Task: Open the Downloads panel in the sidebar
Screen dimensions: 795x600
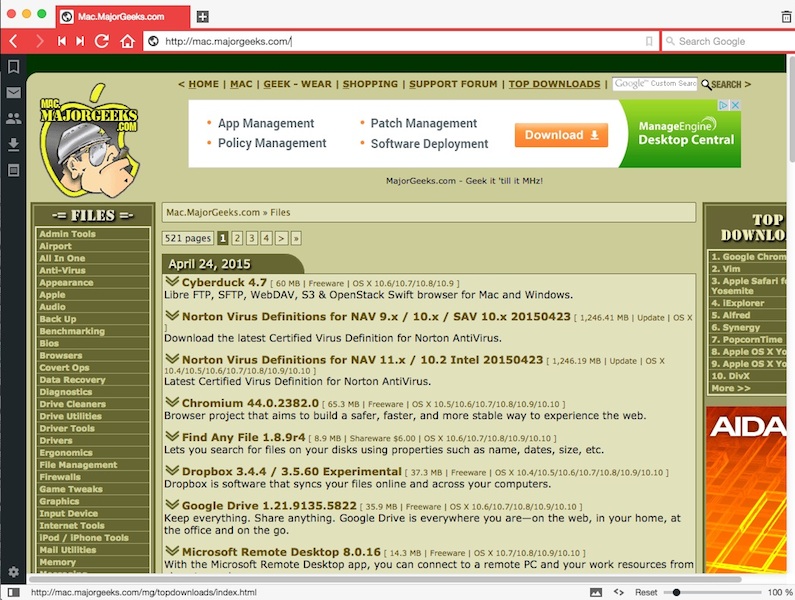Action: pyautogui.click(x=13, y=145)
